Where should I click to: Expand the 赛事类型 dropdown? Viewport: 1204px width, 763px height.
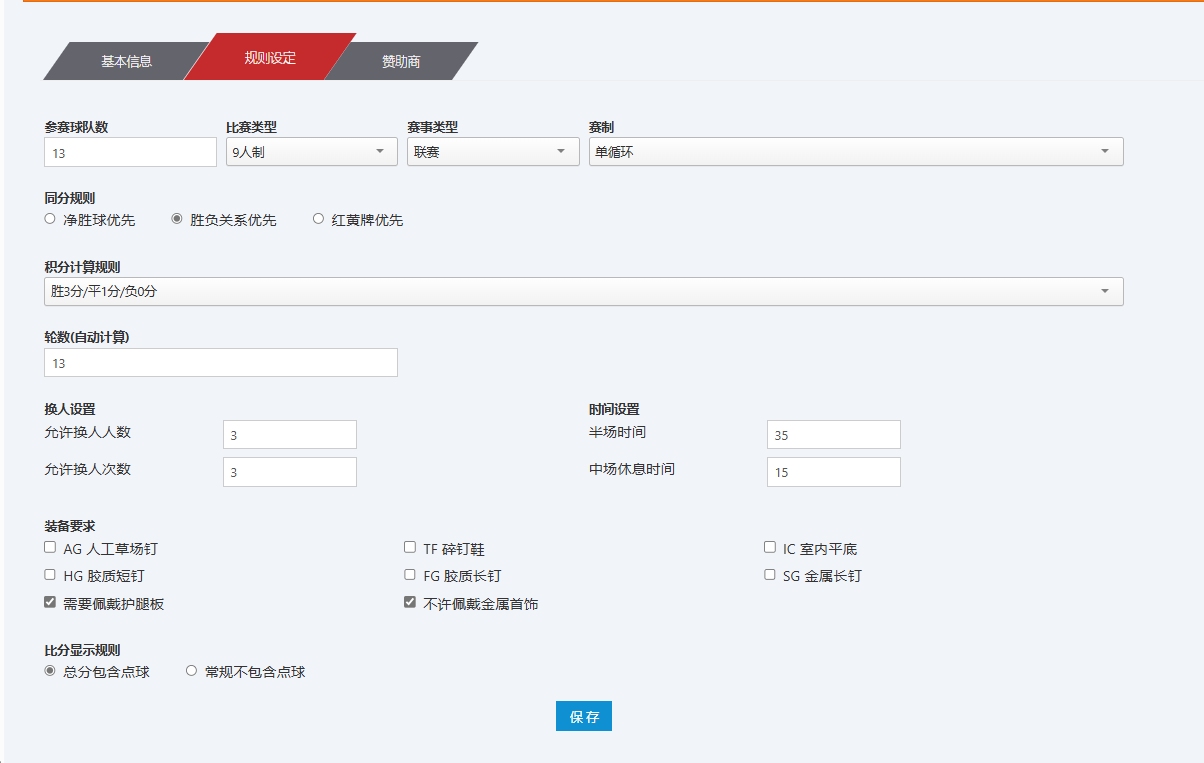[x=492, y=152]
